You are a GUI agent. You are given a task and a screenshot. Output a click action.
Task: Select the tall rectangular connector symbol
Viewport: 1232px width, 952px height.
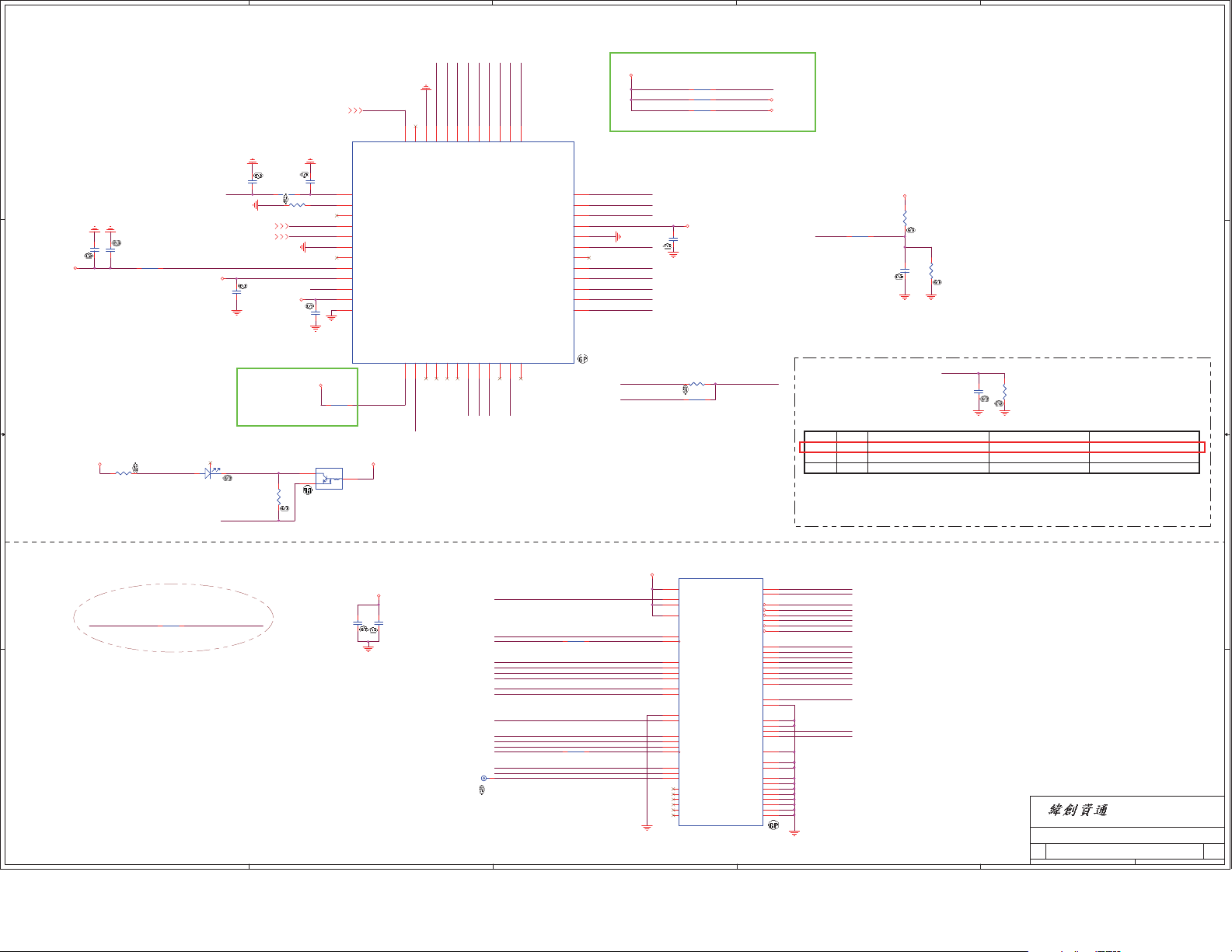pos(721,702)
